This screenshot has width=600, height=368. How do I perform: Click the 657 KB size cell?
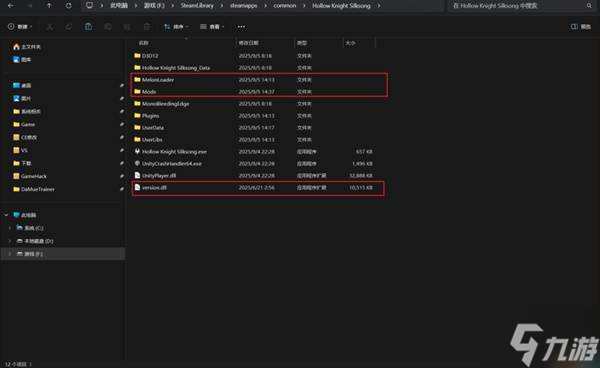click(364, 152)
